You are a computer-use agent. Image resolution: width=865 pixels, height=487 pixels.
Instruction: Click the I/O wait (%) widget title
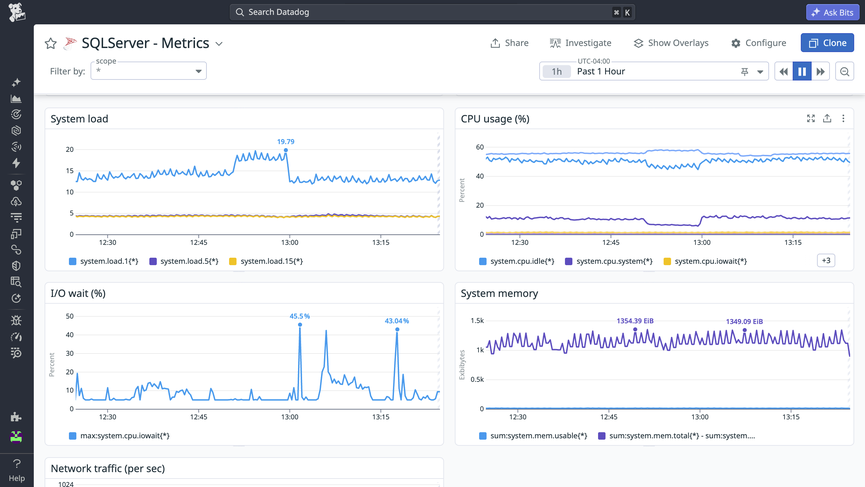coord(78,293)
